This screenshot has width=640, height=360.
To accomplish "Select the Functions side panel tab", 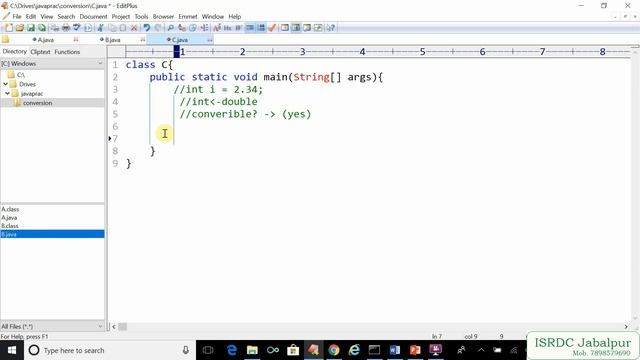I will tap(67, 52).
